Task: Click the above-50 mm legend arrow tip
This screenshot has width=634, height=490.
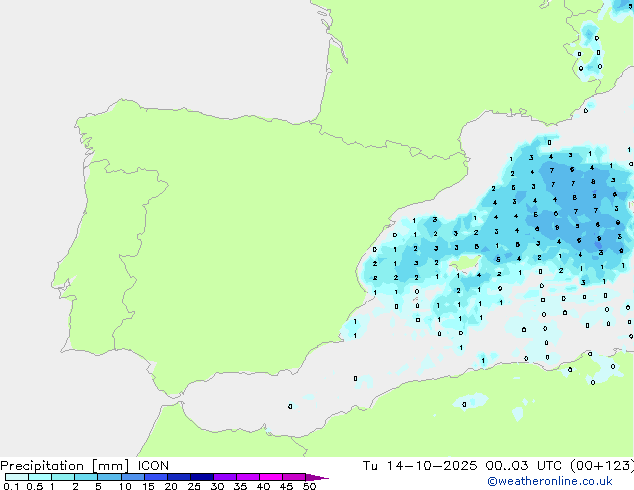Action: (317, 478)
